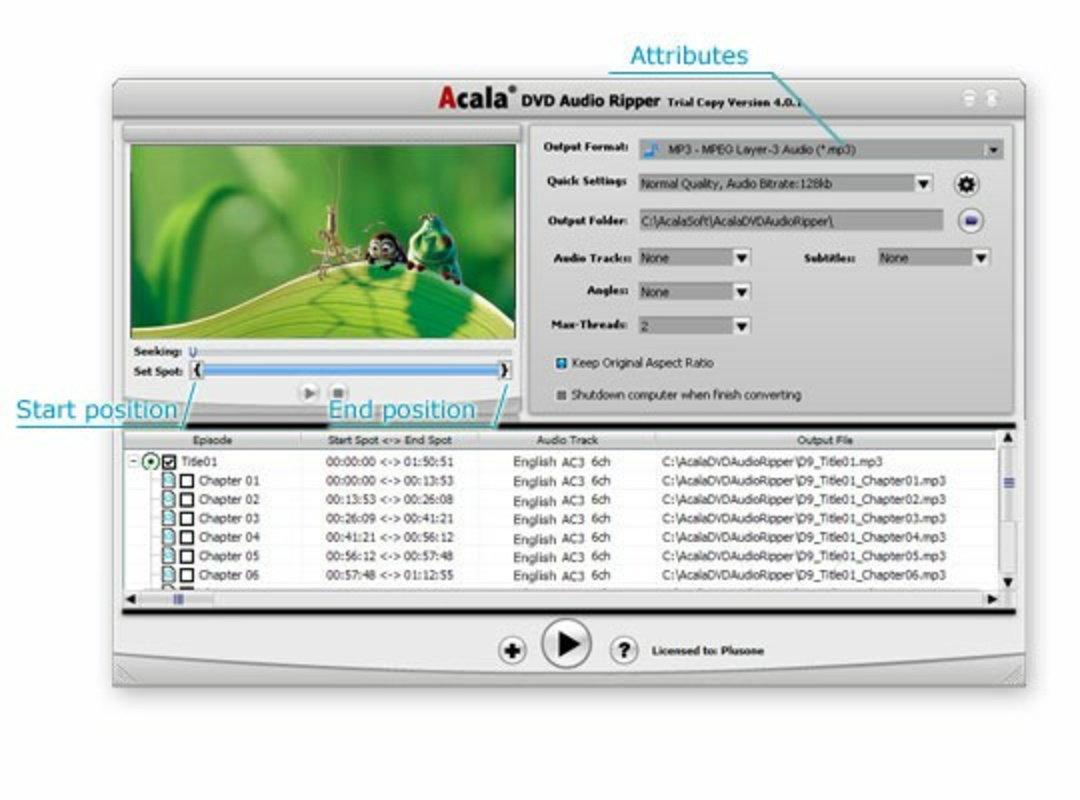Image resolution: width=1080 pixels, height=800 pixels.
Task: Click the list scroll down arrow
Action: click(1008, 582)
